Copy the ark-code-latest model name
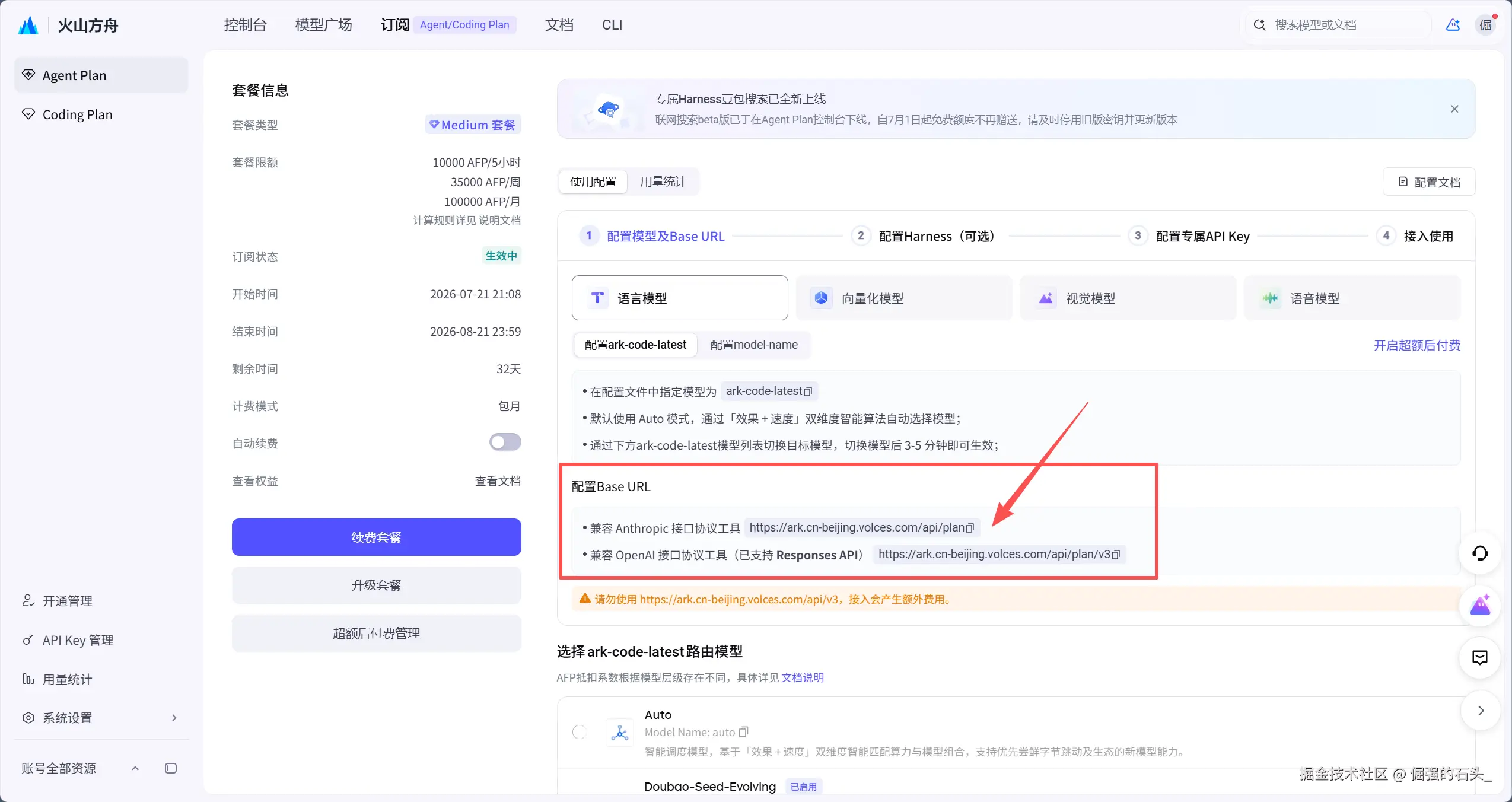The height and width of the screenshot is (802, 1512). tap(807, 392)
